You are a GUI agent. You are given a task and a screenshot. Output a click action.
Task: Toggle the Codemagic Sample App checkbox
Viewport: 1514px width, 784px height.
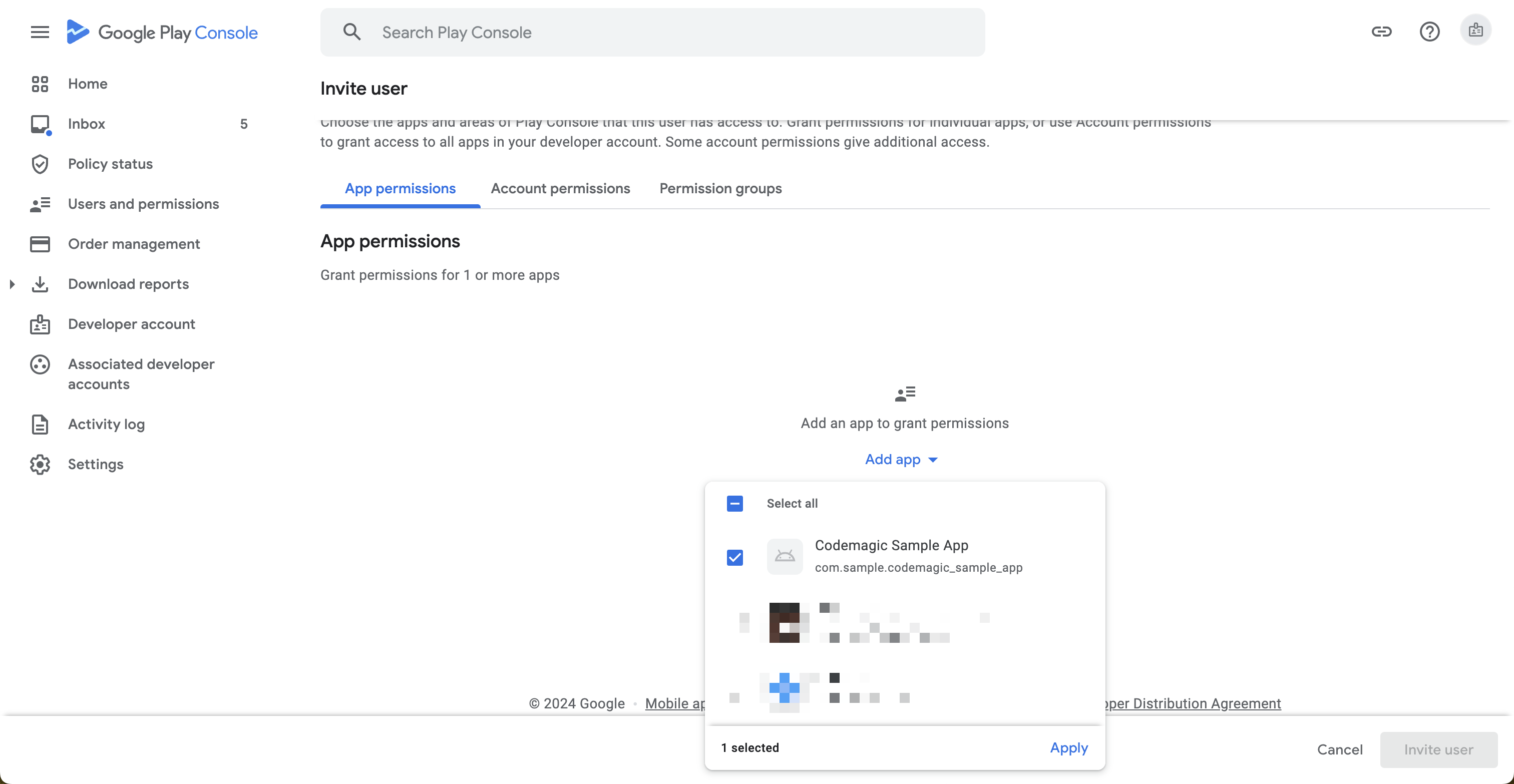pyautogui.click(x=735, y=557)
